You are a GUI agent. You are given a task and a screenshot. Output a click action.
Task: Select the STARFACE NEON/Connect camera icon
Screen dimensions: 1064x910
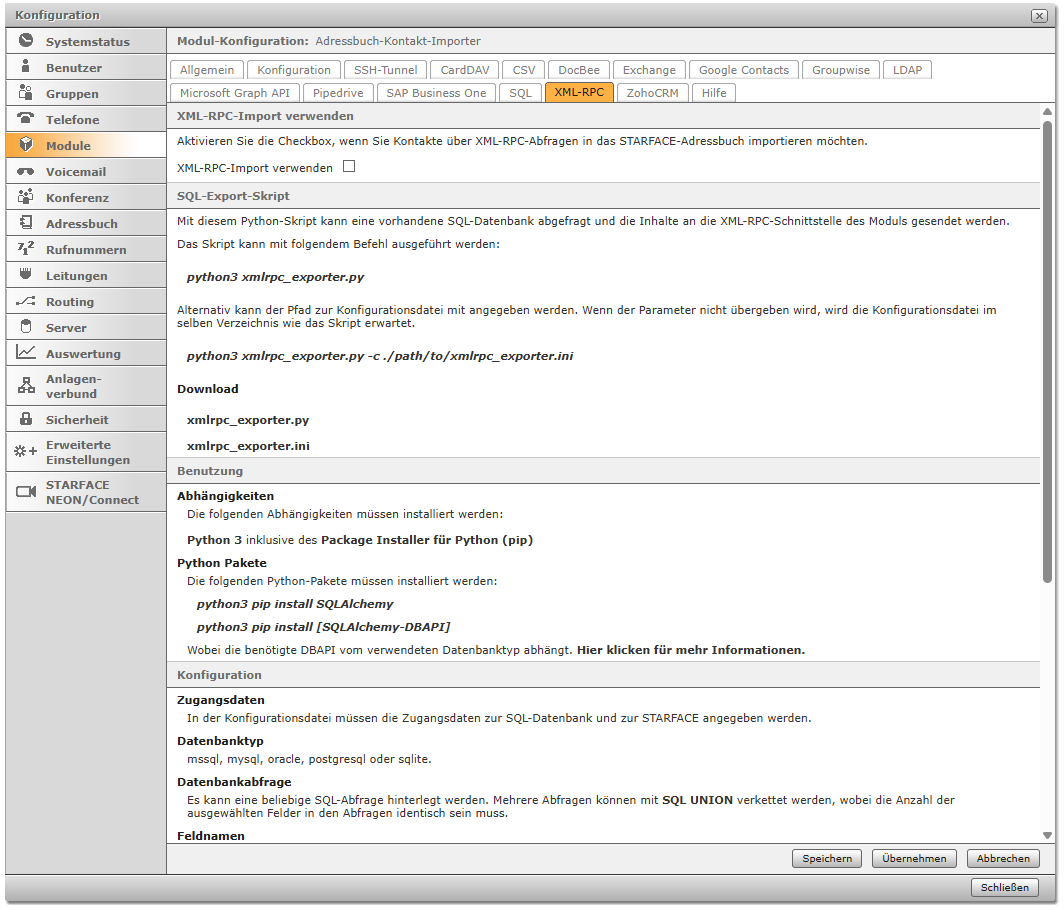coord(26,492)
